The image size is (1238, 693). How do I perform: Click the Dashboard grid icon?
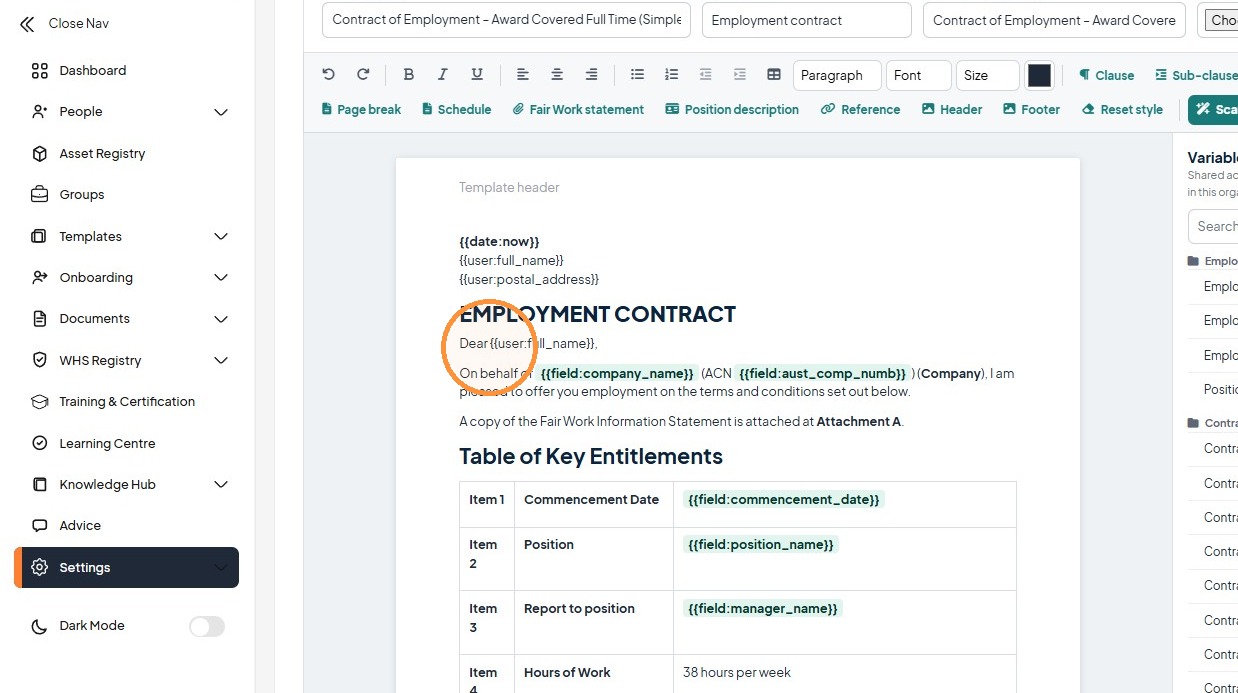point(40,71)
